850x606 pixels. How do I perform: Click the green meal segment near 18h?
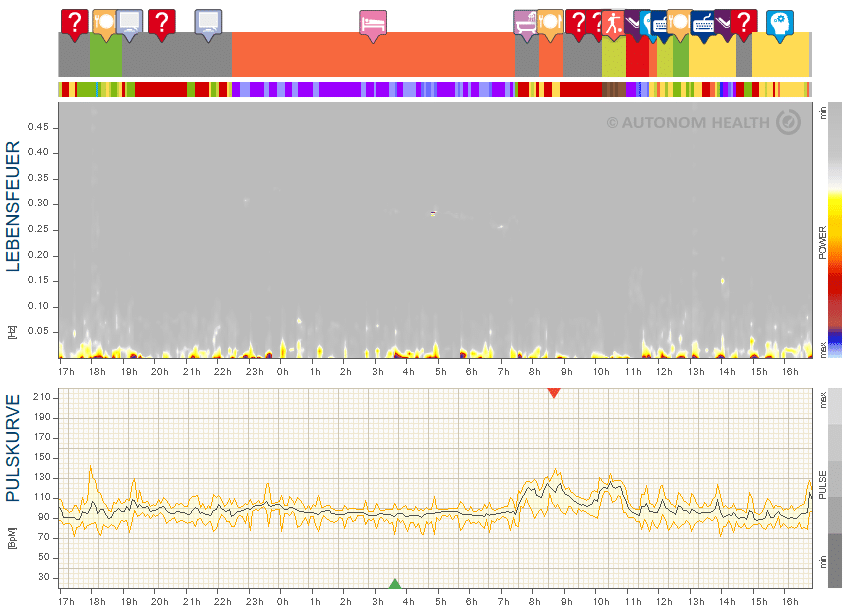point(106,54)
